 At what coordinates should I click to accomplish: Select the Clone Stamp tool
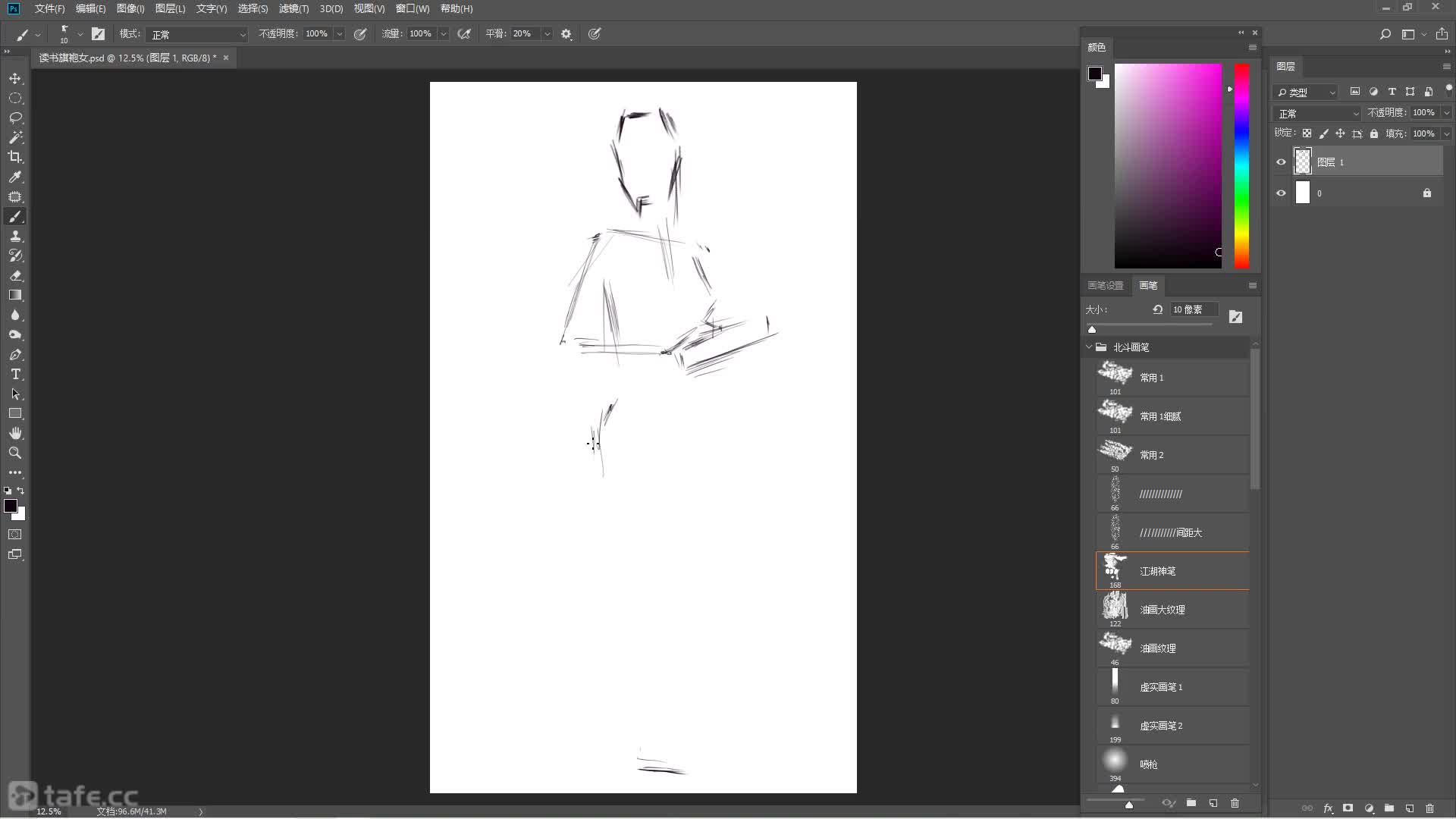[15, 237]
